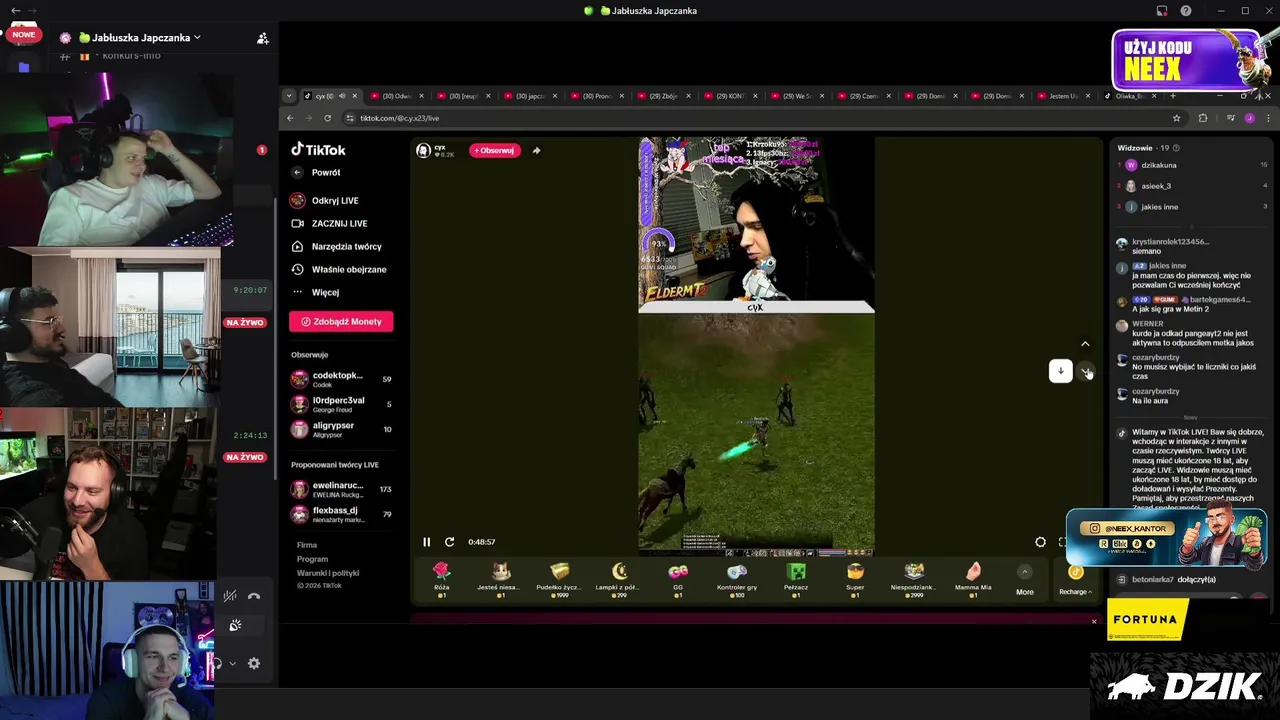This screenshot has width=1280, height=720.
Task: Open suggested streamer flexbass_dj
Action: tap(340, 514)
